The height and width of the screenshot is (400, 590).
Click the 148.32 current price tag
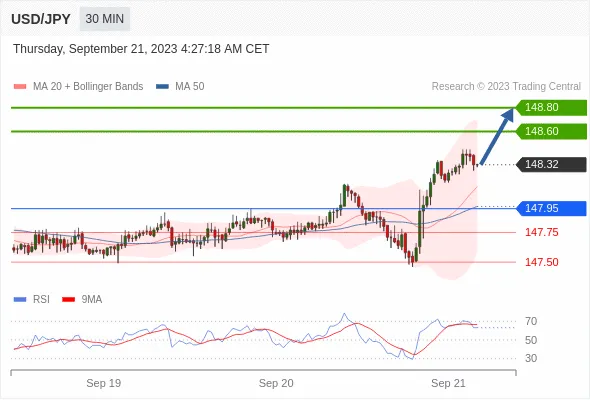[x=551, y=164]
